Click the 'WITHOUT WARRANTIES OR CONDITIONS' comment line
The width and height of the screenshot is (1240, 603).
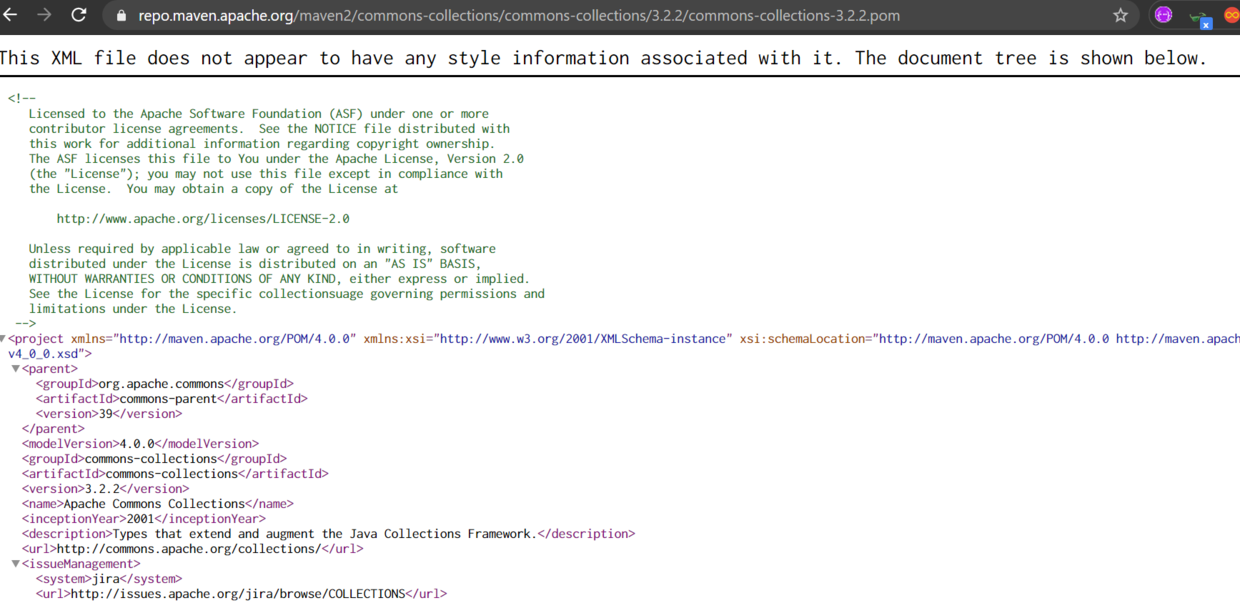pos(279,279)
